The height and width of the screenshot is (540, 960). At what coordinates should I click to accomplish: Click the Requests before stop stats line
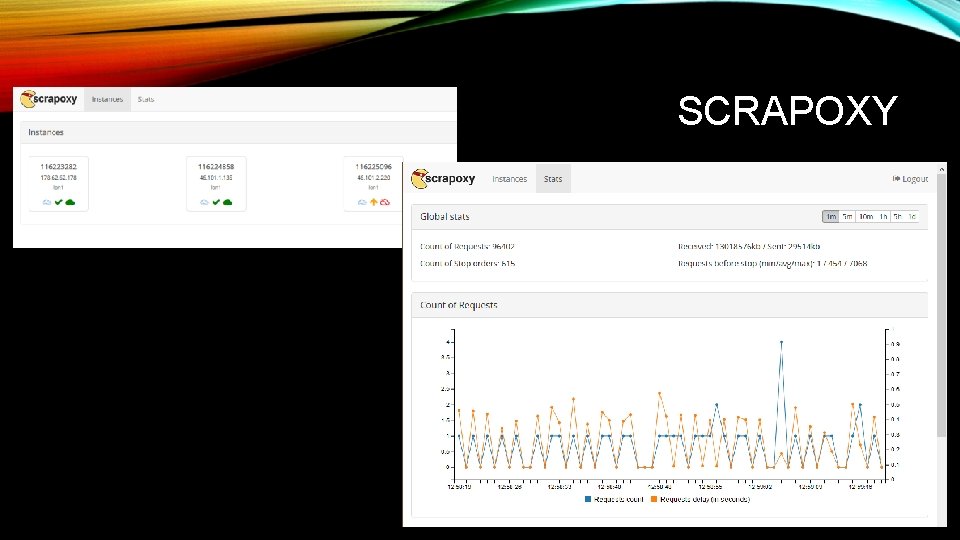tap(773, 263)
